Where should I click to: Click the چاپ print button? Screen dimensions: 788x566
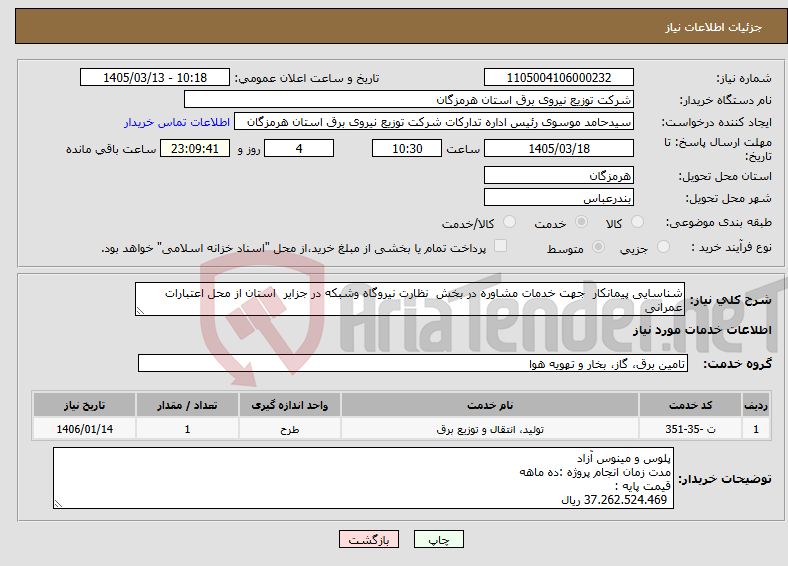click(439, 539)
